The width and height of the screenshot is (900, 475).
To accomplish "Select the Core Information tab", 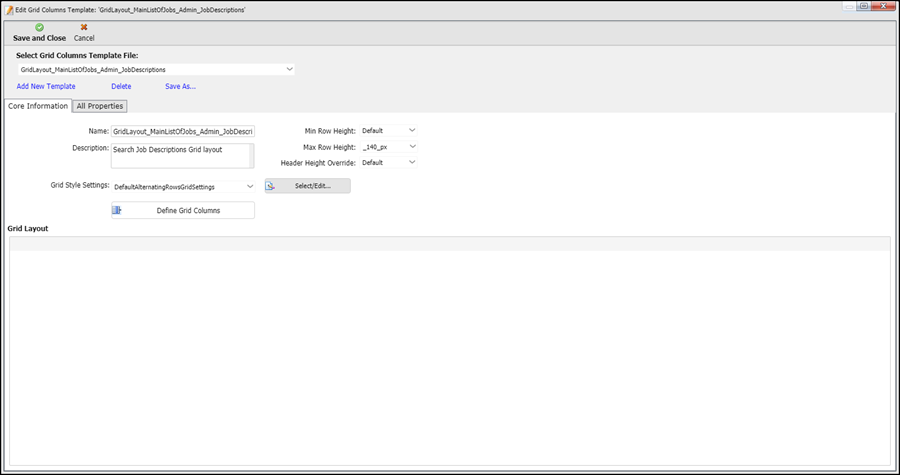I will point(38,106).
